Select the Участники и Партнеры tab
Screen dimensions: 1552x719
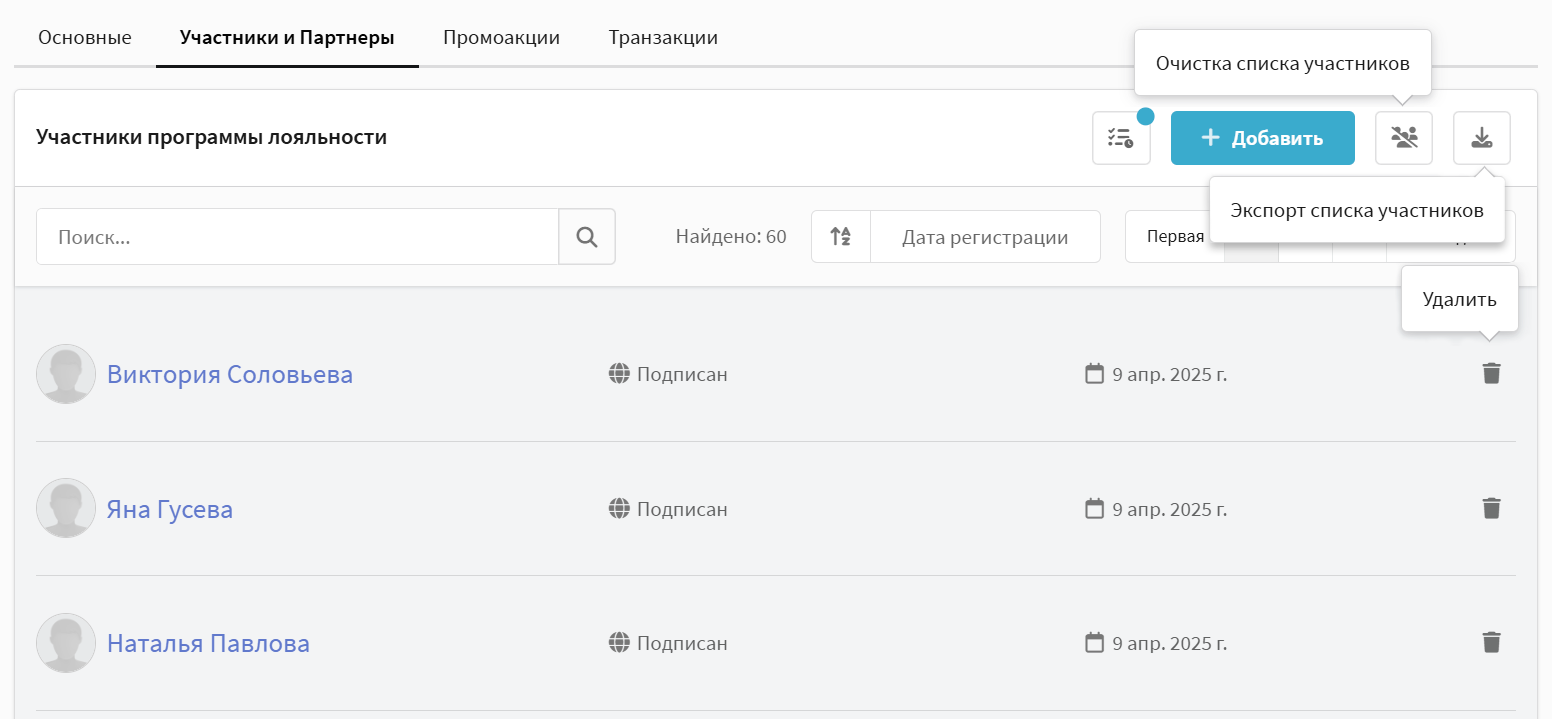[287, 38]
